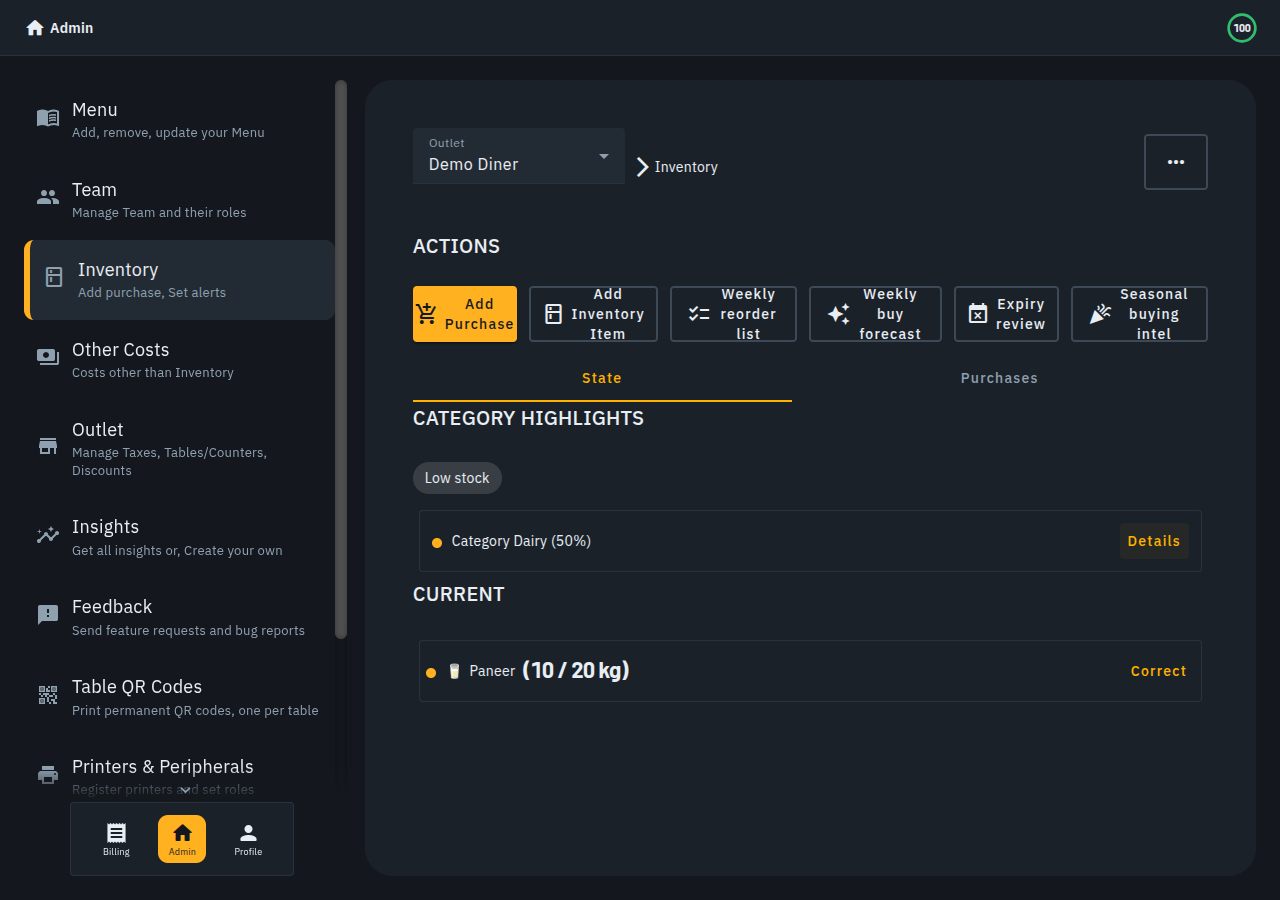Click the Outlet storefront icon
1280x900 pixels.
click(48, 445)
